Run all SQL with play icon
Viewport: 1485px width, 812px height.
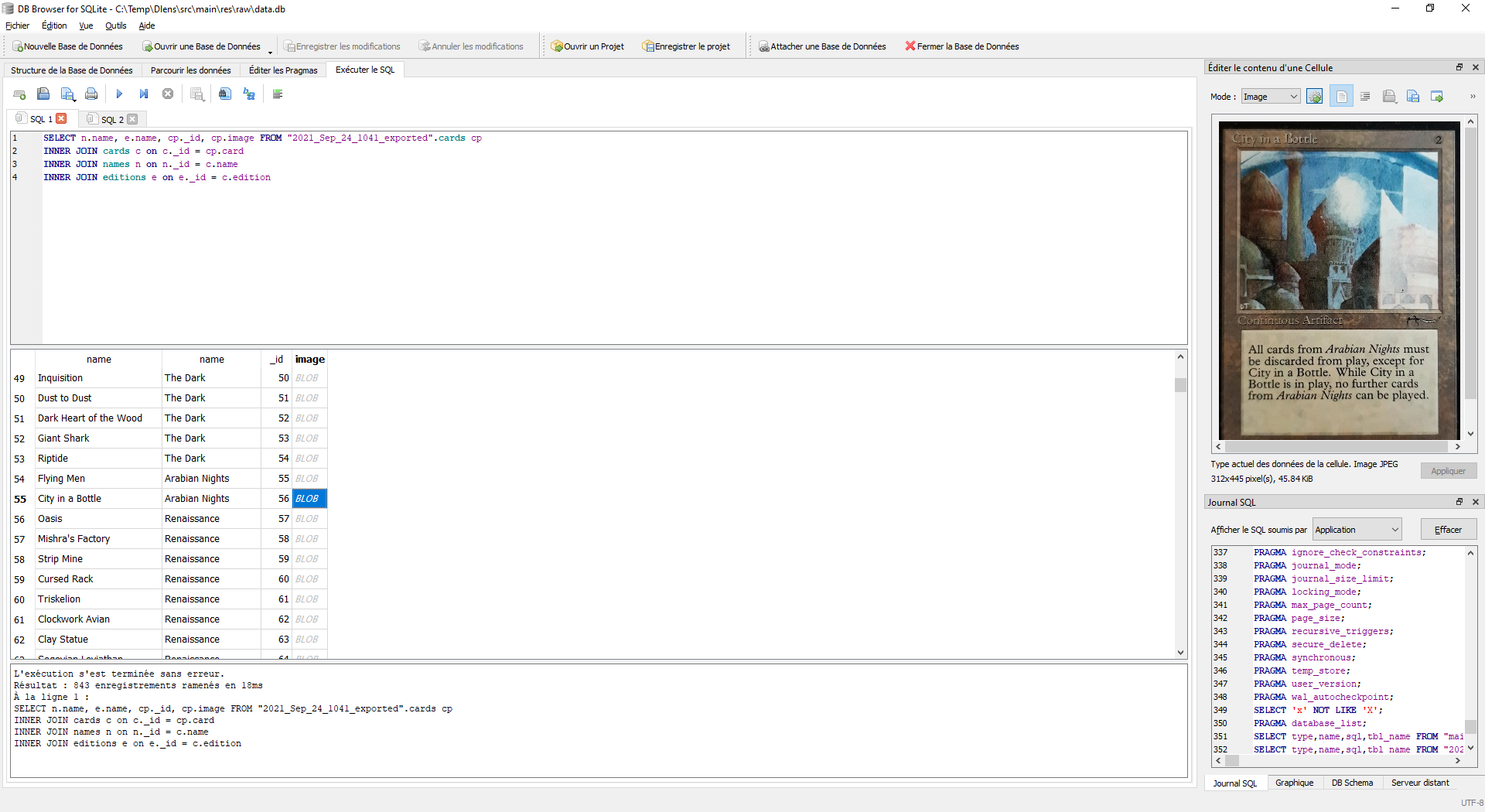119,94
